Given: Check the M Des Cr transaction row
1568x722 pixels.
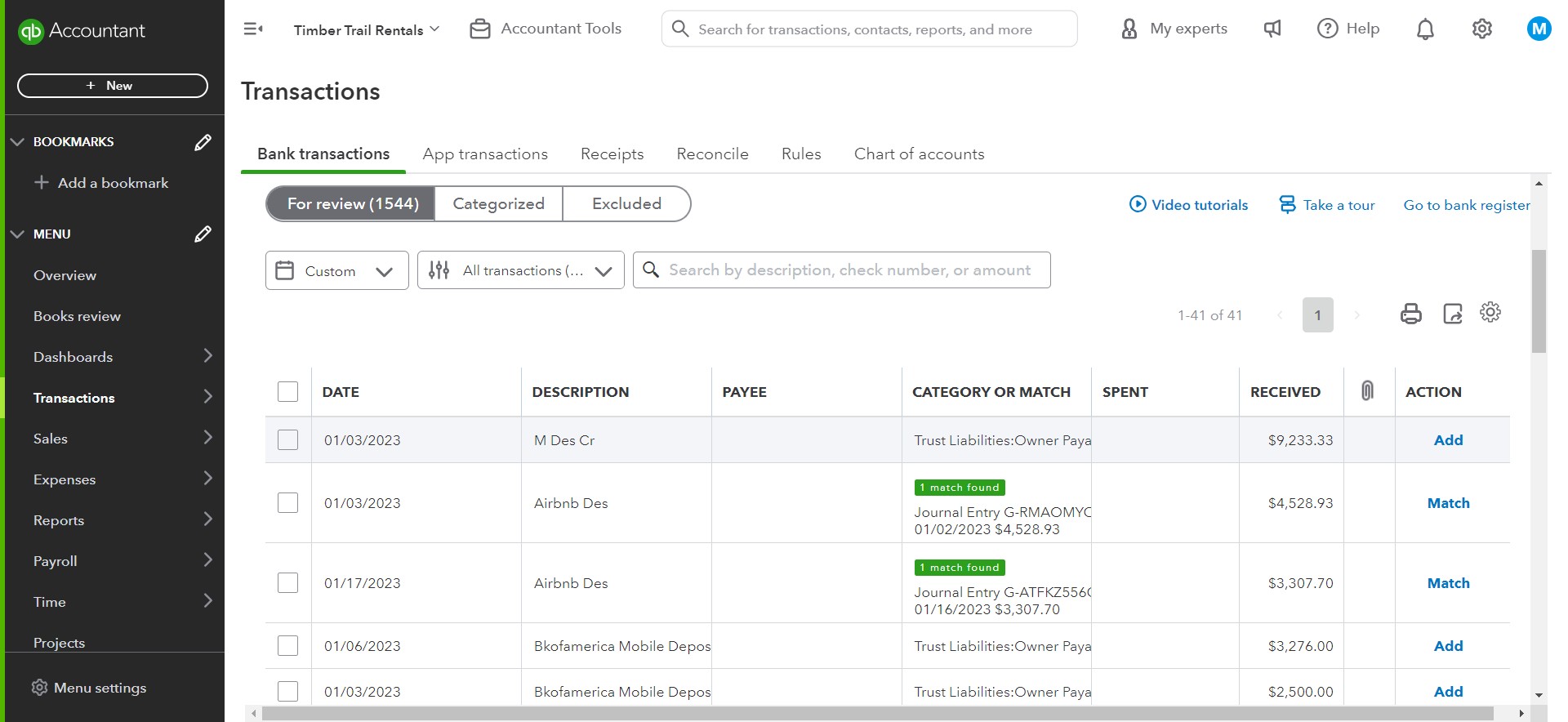Looking at the screenshot, I should (287, 440).
